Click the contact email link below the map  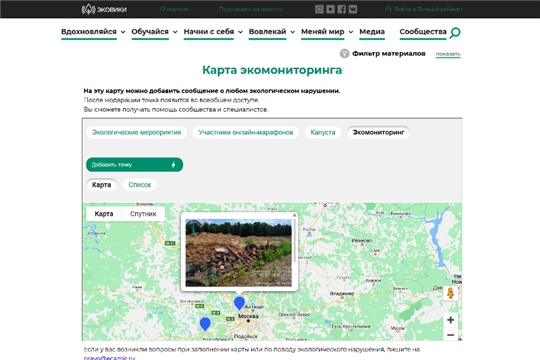pos(109,358)
